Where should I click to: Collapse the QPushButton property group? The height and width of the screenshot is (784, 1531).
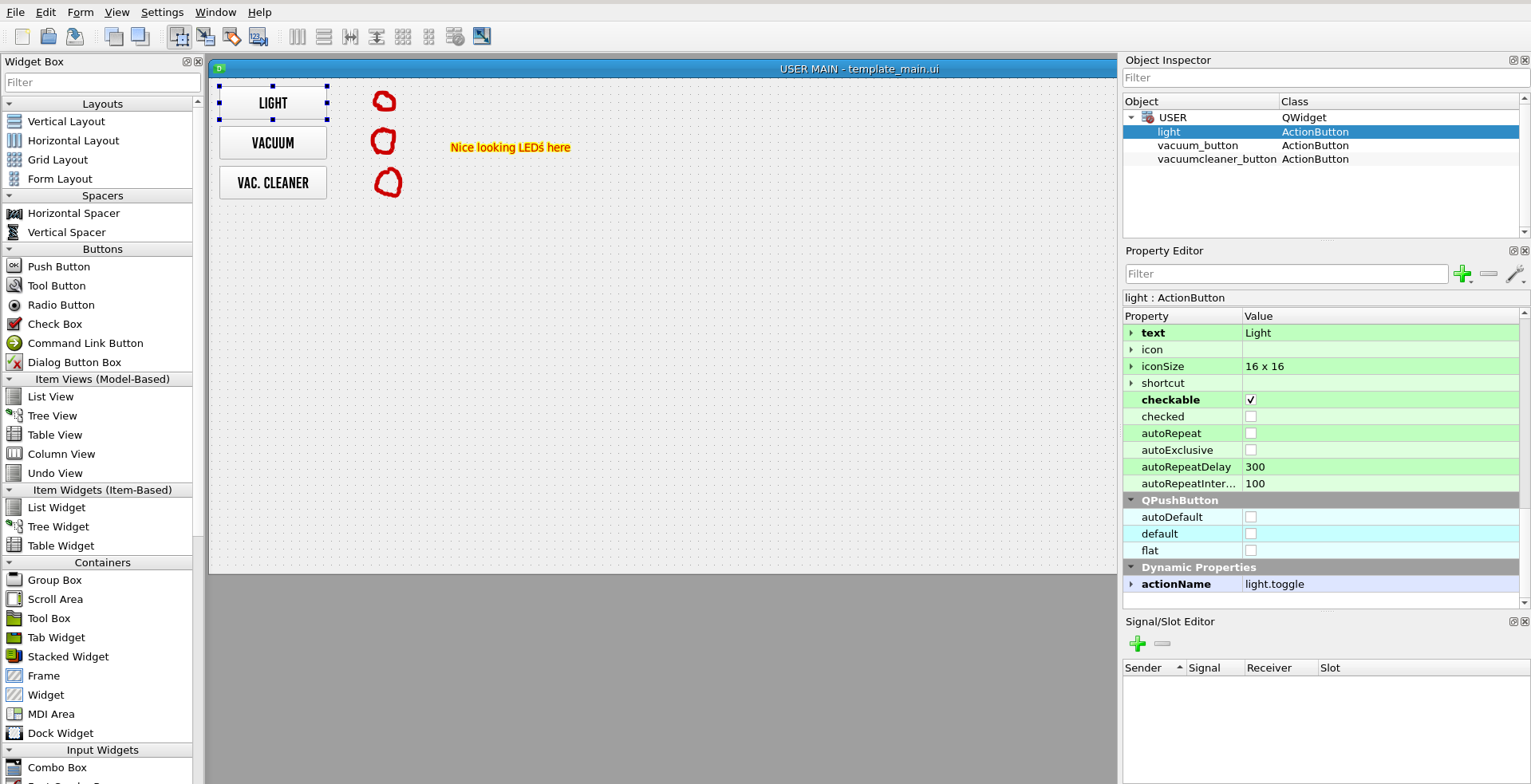click(1131, 501)
